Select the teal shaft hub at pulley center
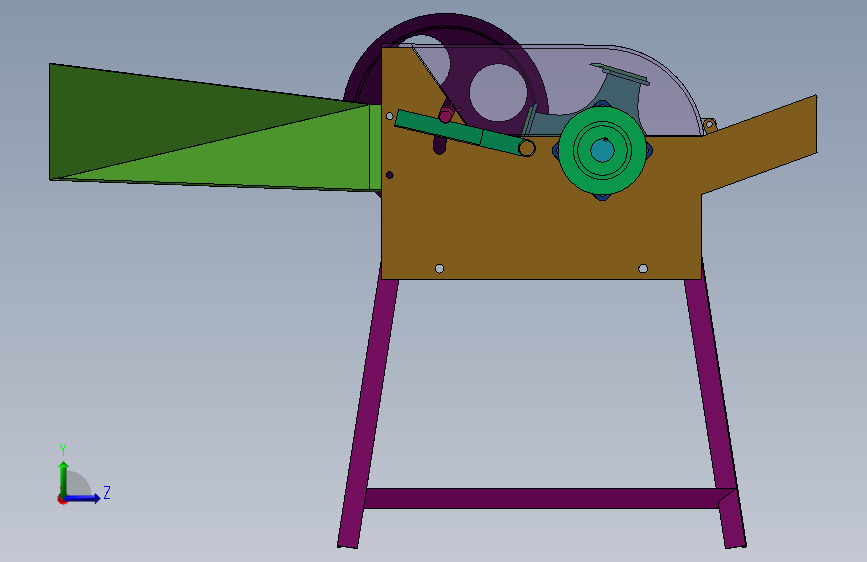 point(602,150)
